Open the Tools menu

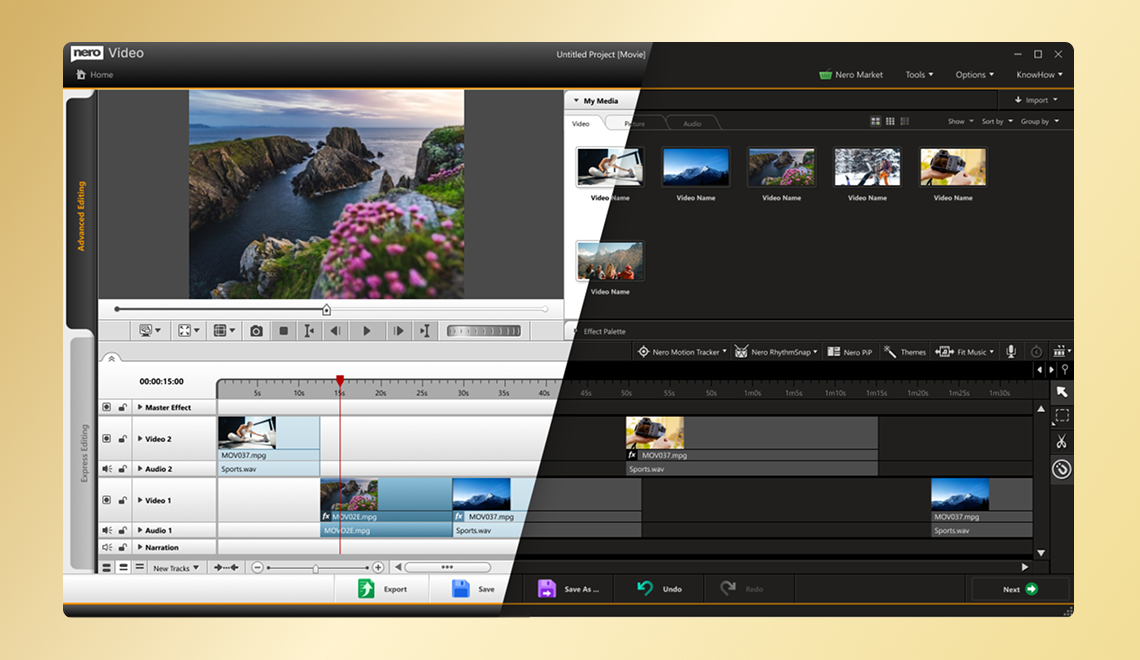917,74
